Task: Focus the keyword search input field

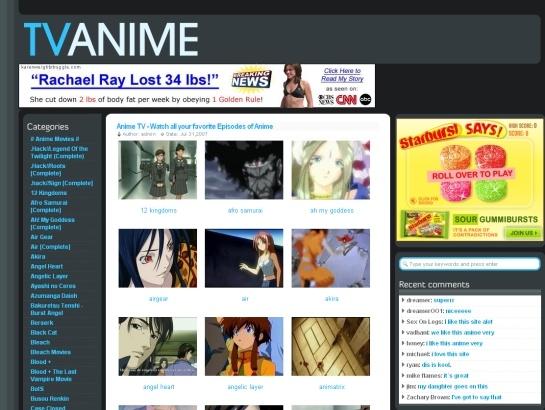Action: 470,264
